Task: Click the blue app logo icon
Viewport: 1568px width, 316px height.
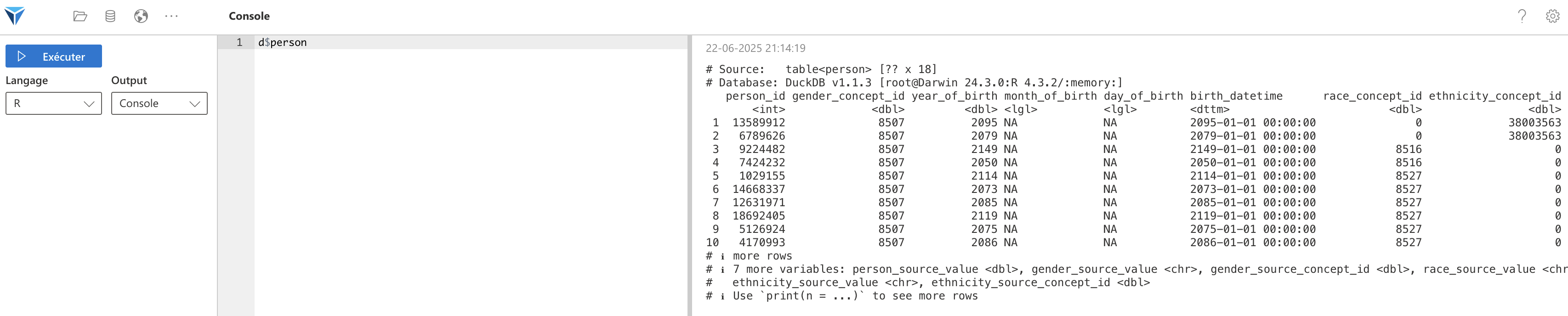Action: tap(15, 16)
